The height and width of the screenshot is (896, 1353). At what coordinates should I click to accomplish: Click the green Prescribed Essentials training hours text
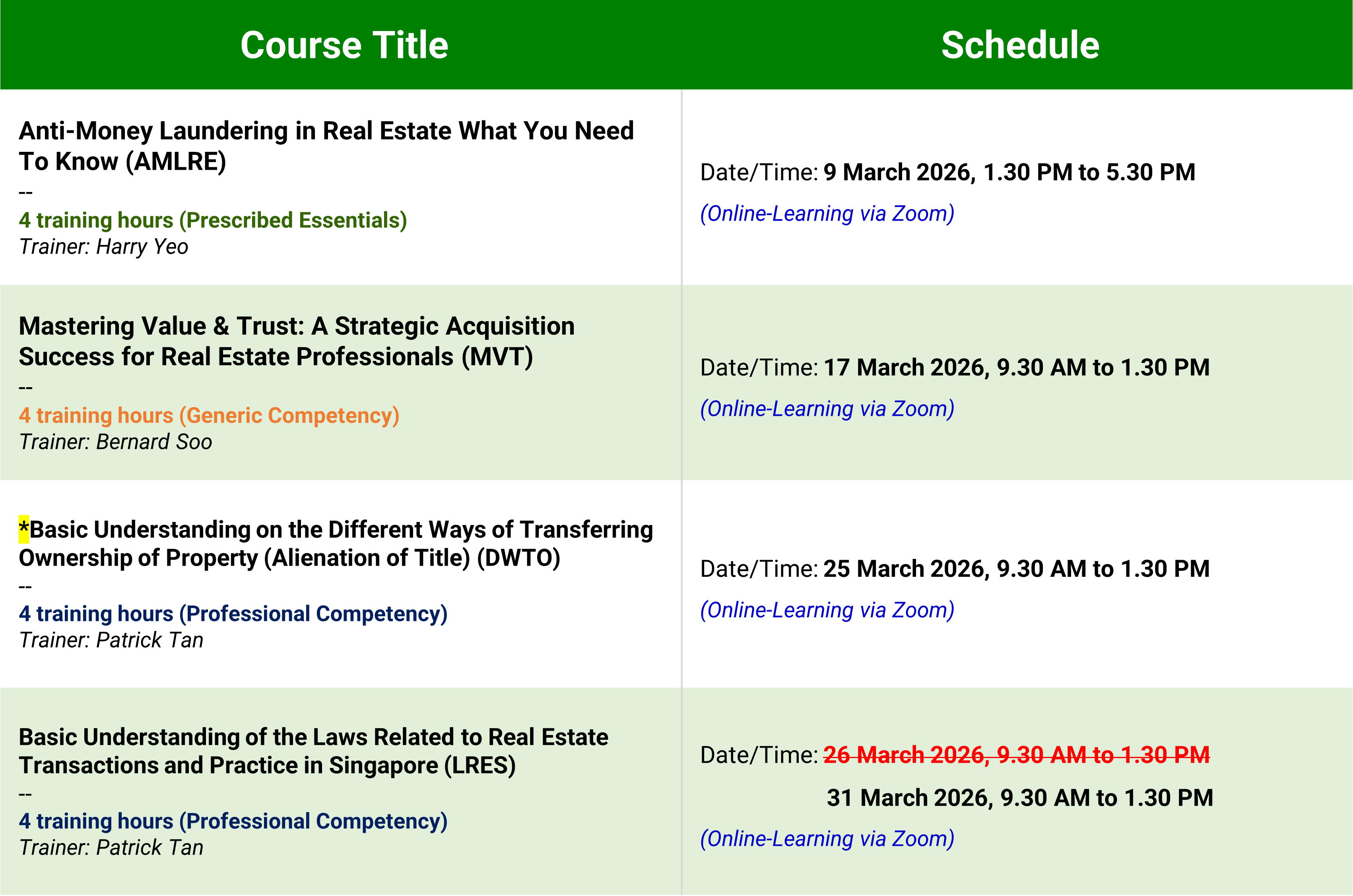pyautogui.click(x=213, y=220)
